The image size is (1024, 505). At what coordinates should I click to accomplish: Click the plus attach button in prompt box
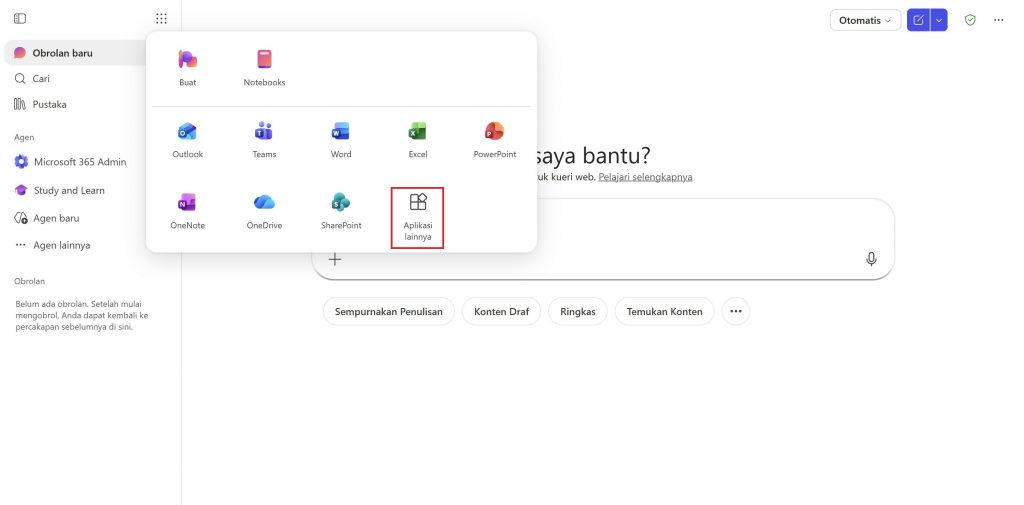tap(334, 259)
